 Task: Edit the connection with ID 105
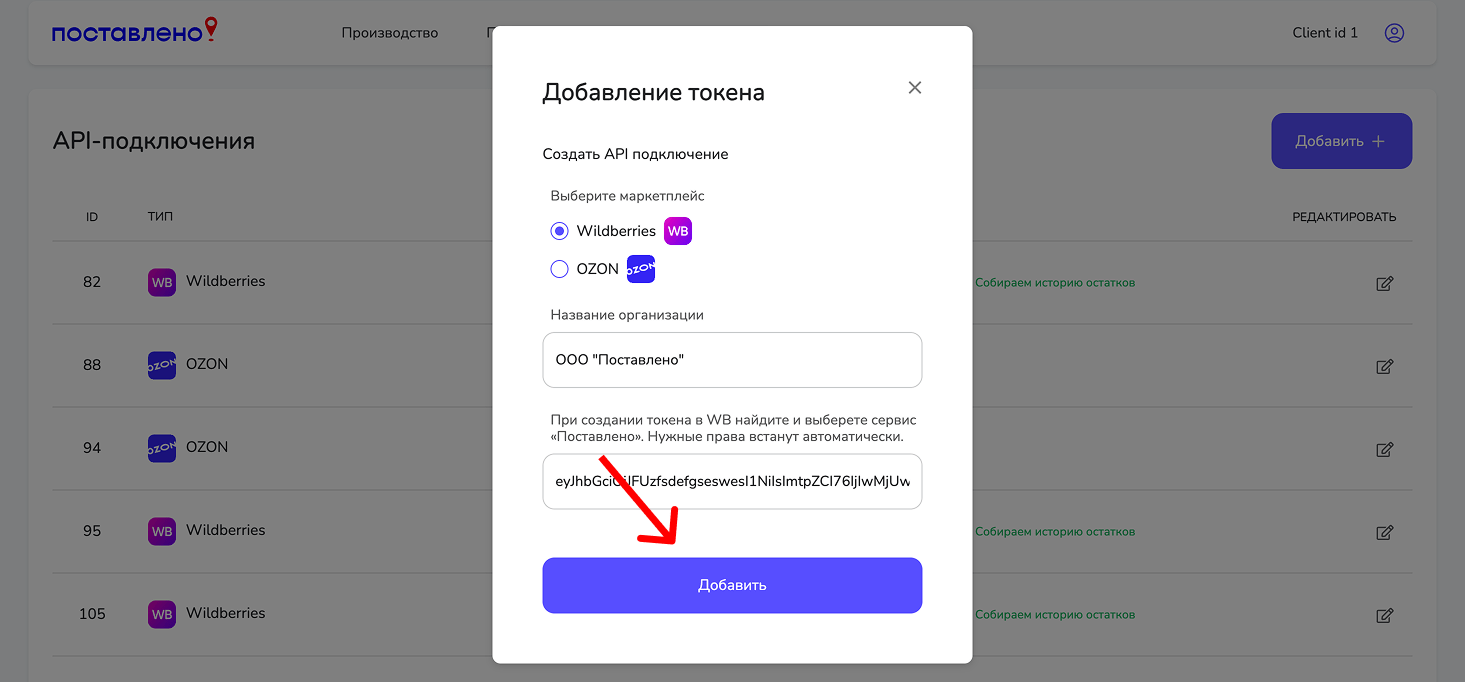point(1384,615)
